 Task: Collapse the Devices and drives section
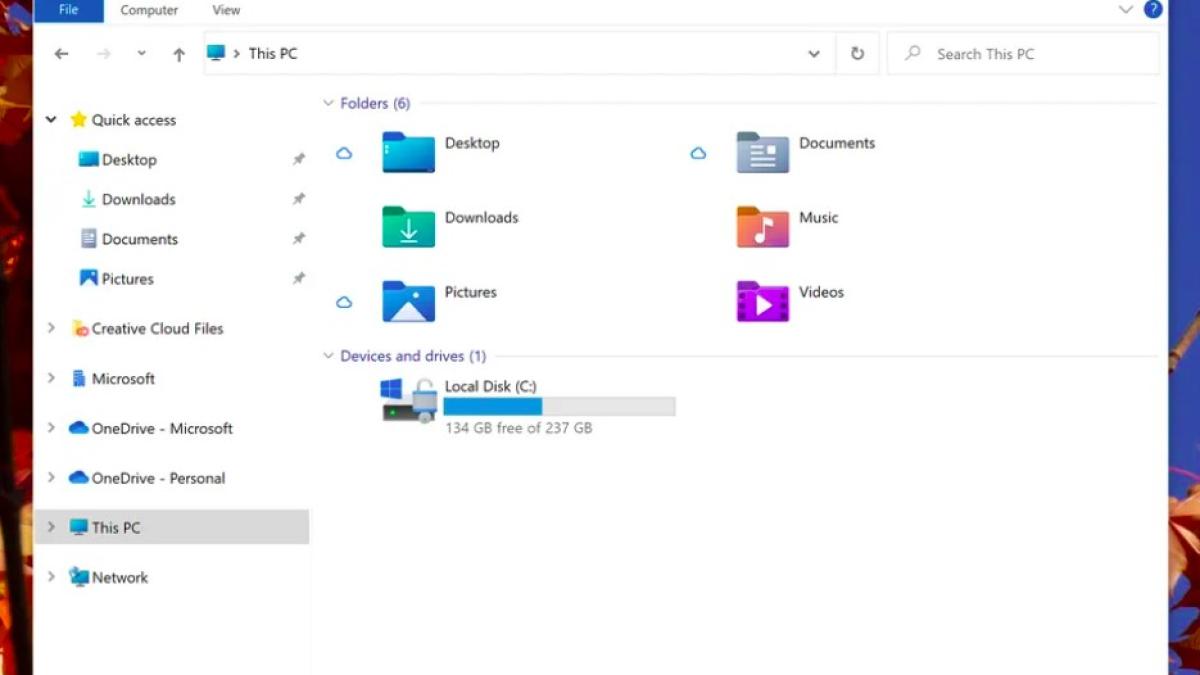tap(329, 356)
